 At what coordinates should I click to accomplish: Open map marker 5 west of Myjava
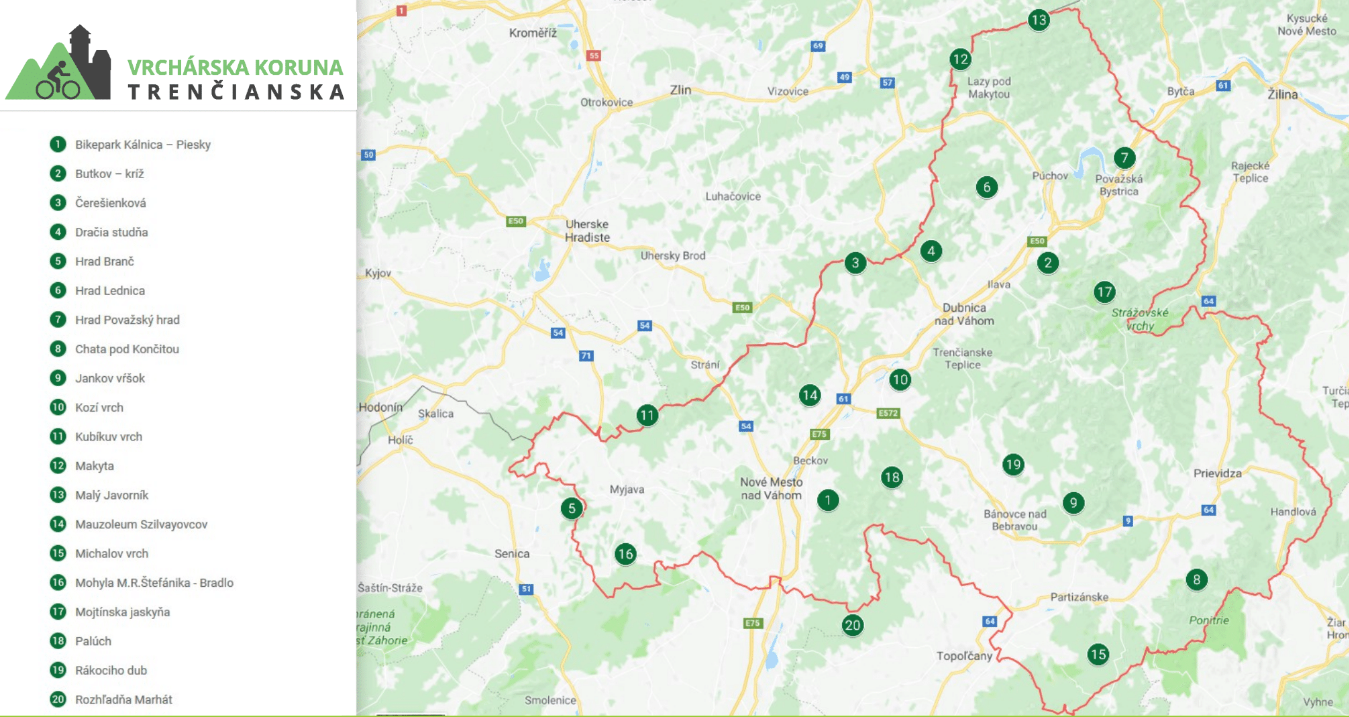[571, 508]
